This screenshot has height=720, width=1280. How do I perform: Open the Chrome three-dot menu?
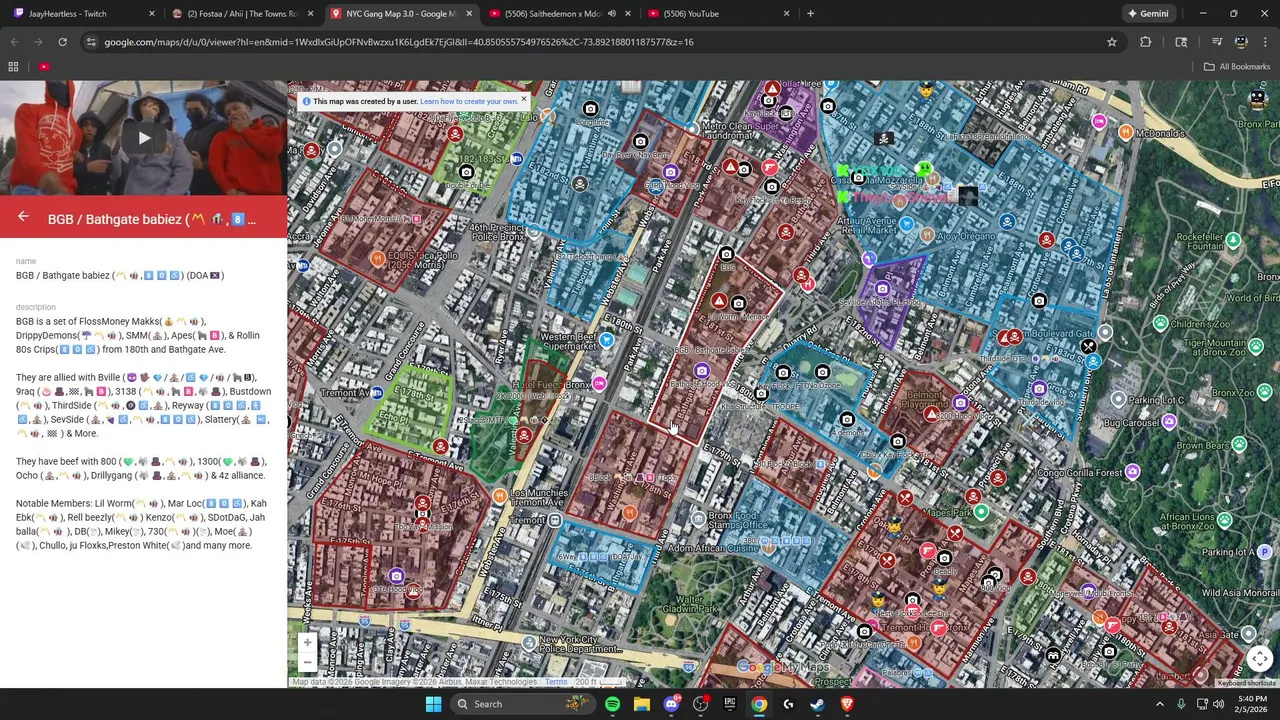(1265, 42)
